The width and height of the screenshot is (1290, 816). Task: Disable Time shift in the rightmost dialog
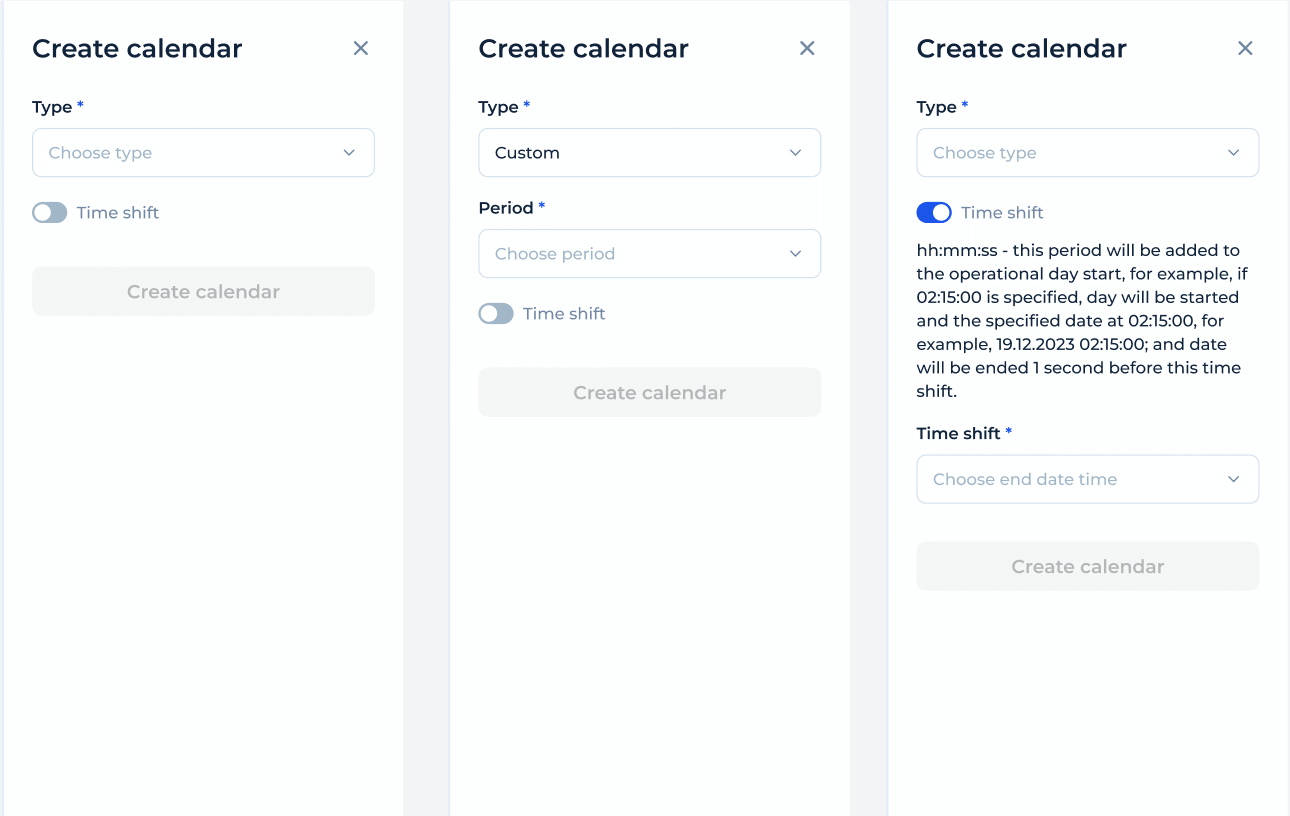point(933,212)
